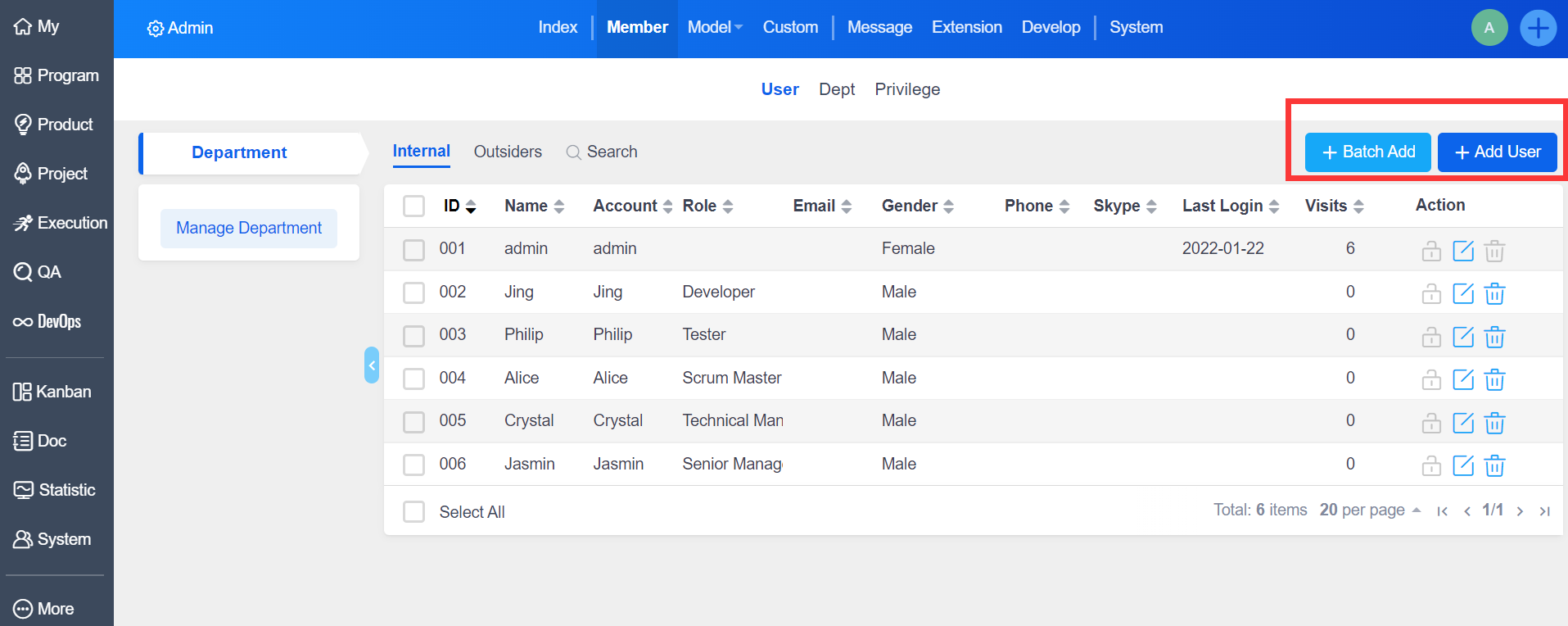The height and width of the screenshot is (626, 1568).
Task: Open the Model dropdown menu
Action: pyautogui.click(x=715, y=27)
